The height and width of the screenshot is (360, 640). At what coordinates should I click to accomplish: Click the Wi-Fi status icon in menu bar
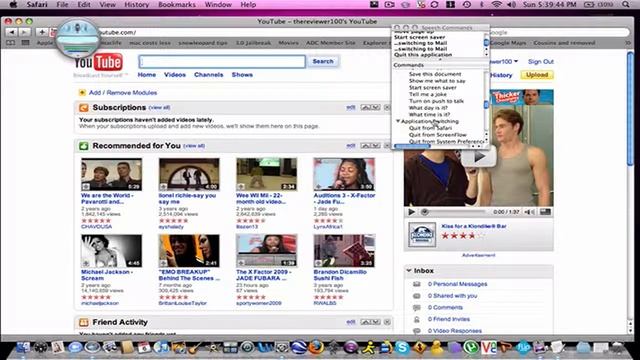[x=496, y=4]
